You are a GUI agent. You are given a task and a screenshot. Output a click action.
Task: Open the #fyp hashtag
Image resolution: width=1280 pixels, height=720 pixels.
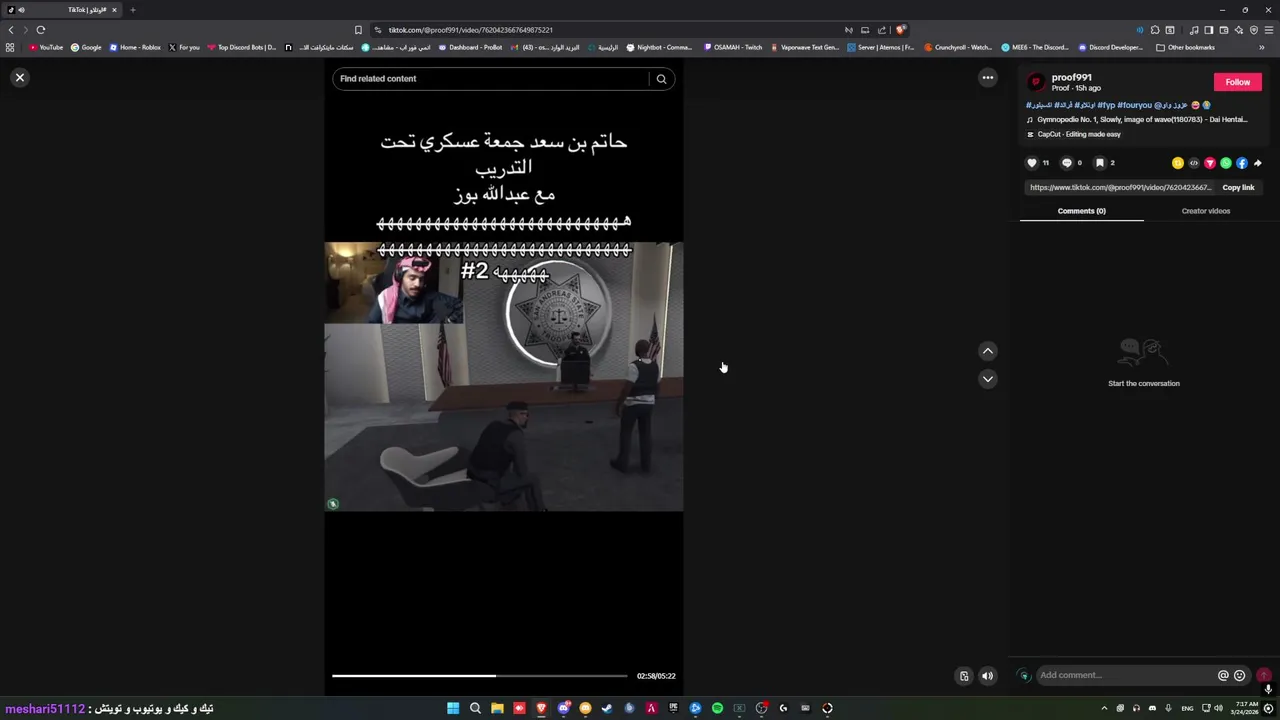coord(1105,105)
